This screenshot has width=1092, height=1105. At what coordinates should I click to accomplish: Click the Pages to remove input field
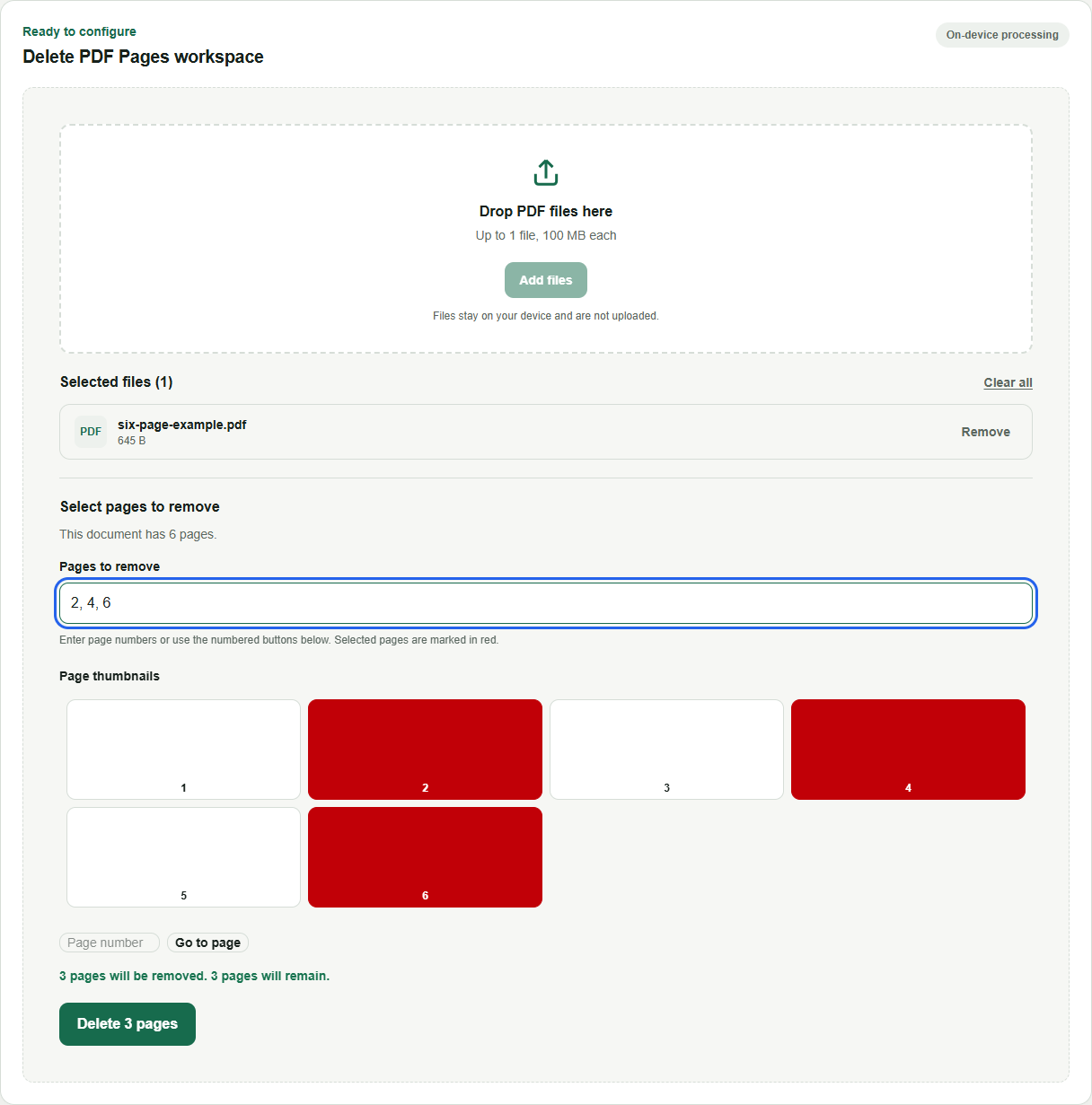point(546,603)
